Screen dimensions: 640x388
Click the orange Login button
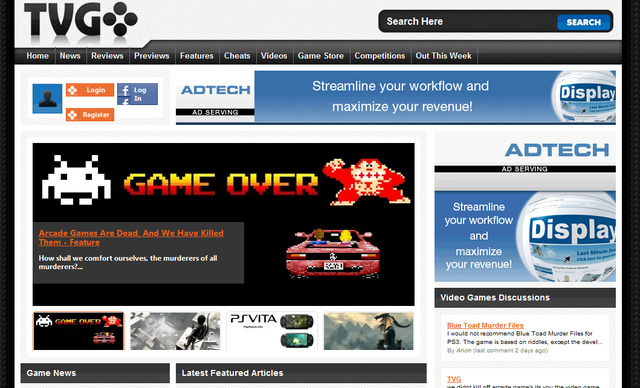[90, 90]
